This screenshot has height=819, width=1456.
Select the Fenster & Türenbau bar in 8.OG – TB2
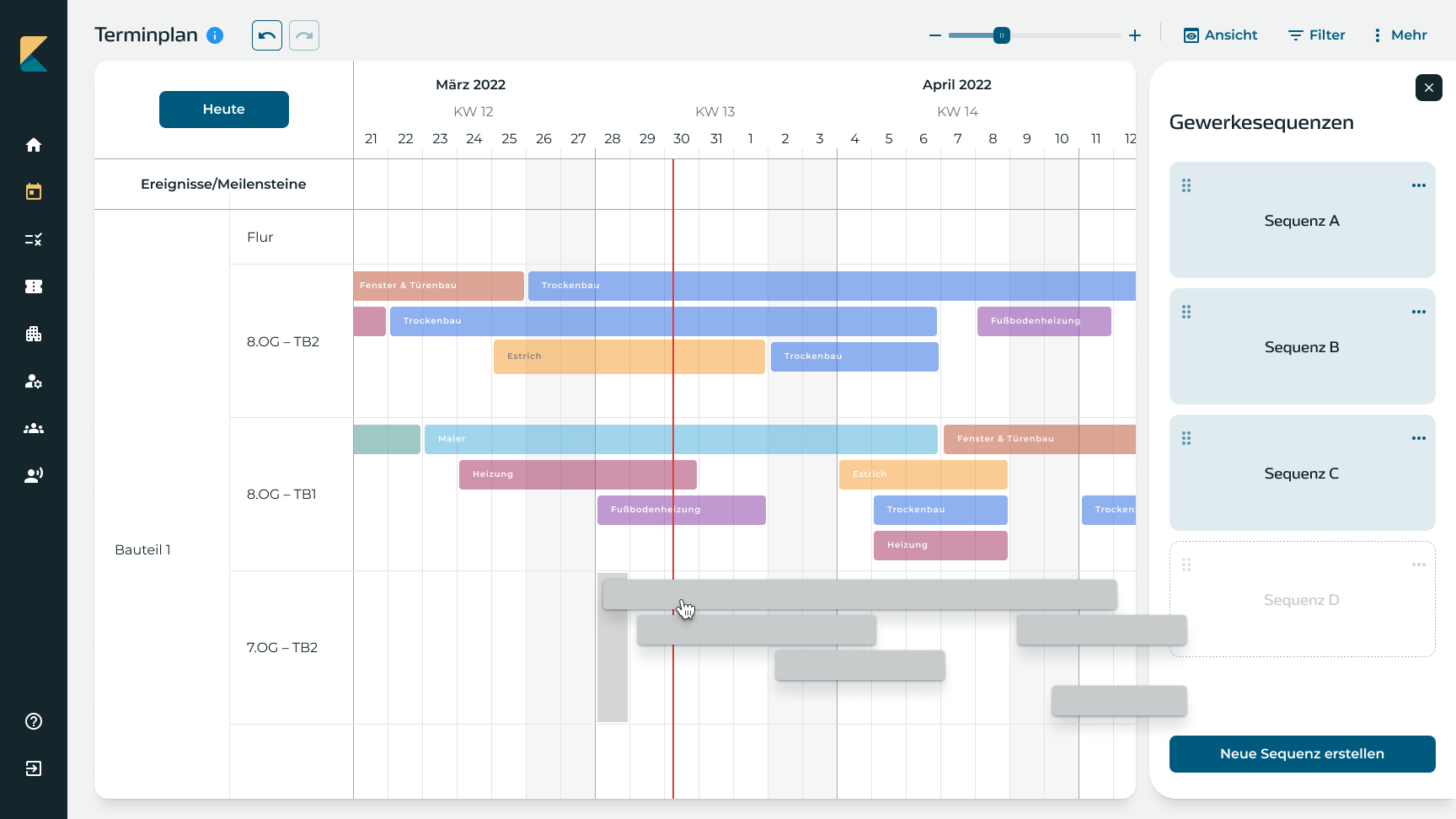tap(439, 286)
